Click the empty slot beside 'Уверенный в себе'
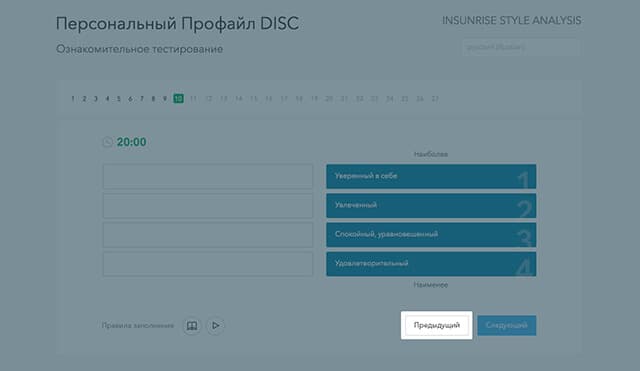Screen dimensions: 640x371 tap(208, 176)
